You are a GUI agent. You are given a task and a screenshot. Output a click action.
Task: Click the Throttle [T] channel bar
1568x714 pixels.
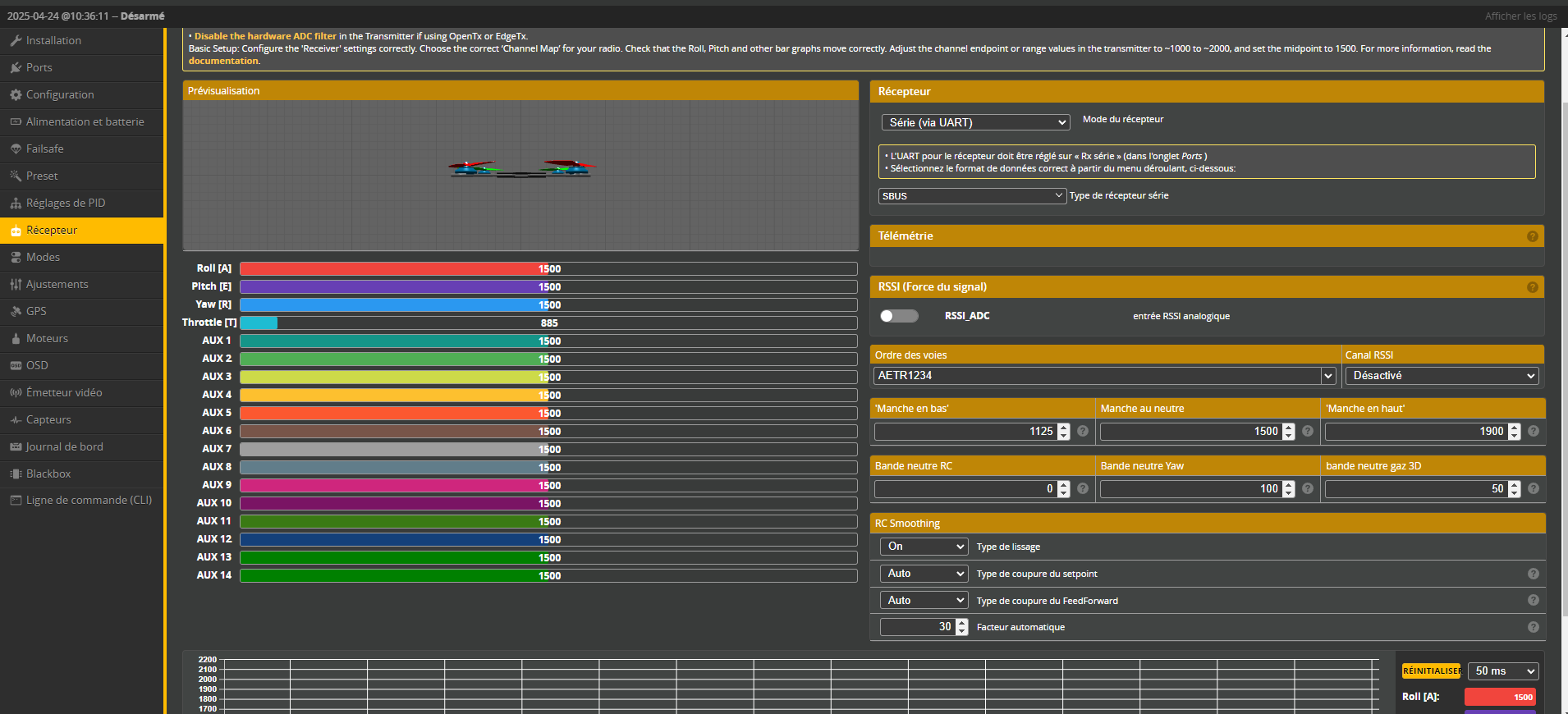pyautogui.click(x=548, y=323)
